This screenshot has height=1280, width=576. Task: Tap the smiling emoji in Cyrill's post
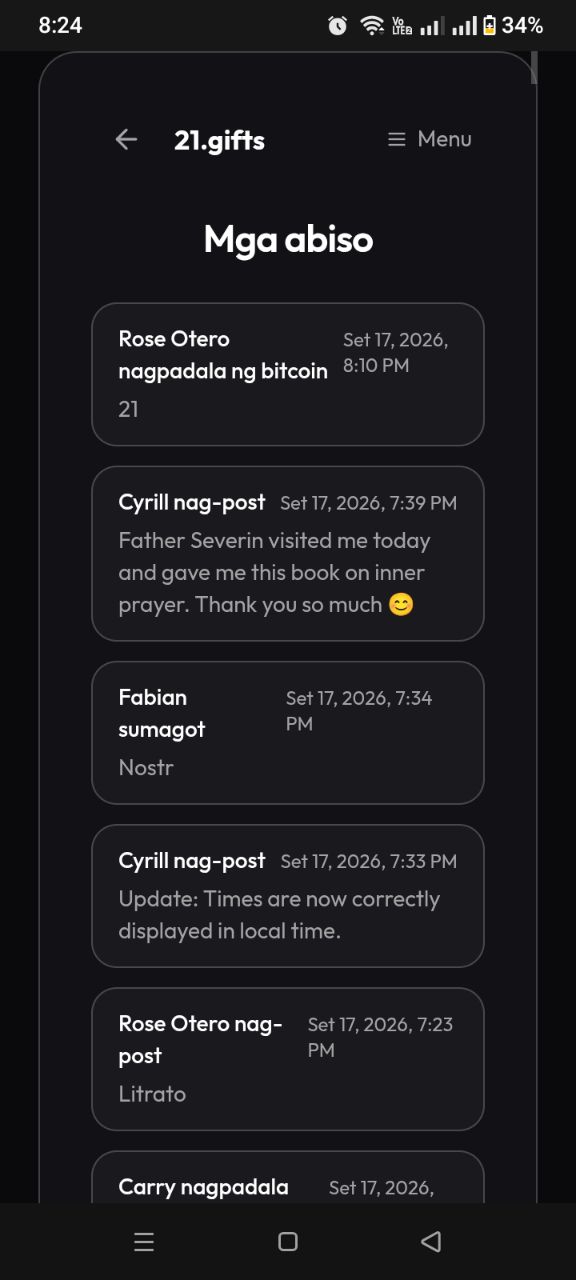[x=401, y=605]
